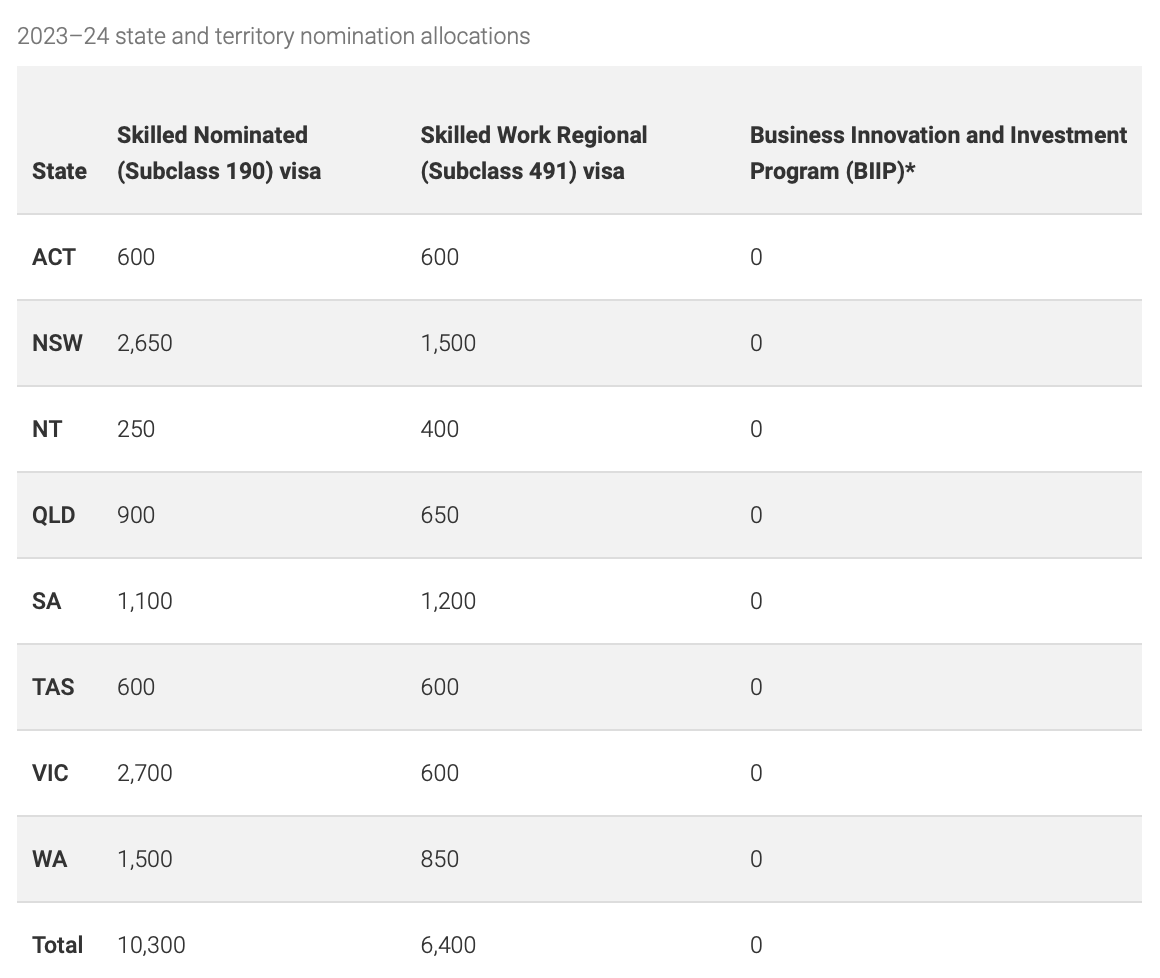Select the Total 10,300 cell
Screen dimensions: 1160x978
click(151, 945)
